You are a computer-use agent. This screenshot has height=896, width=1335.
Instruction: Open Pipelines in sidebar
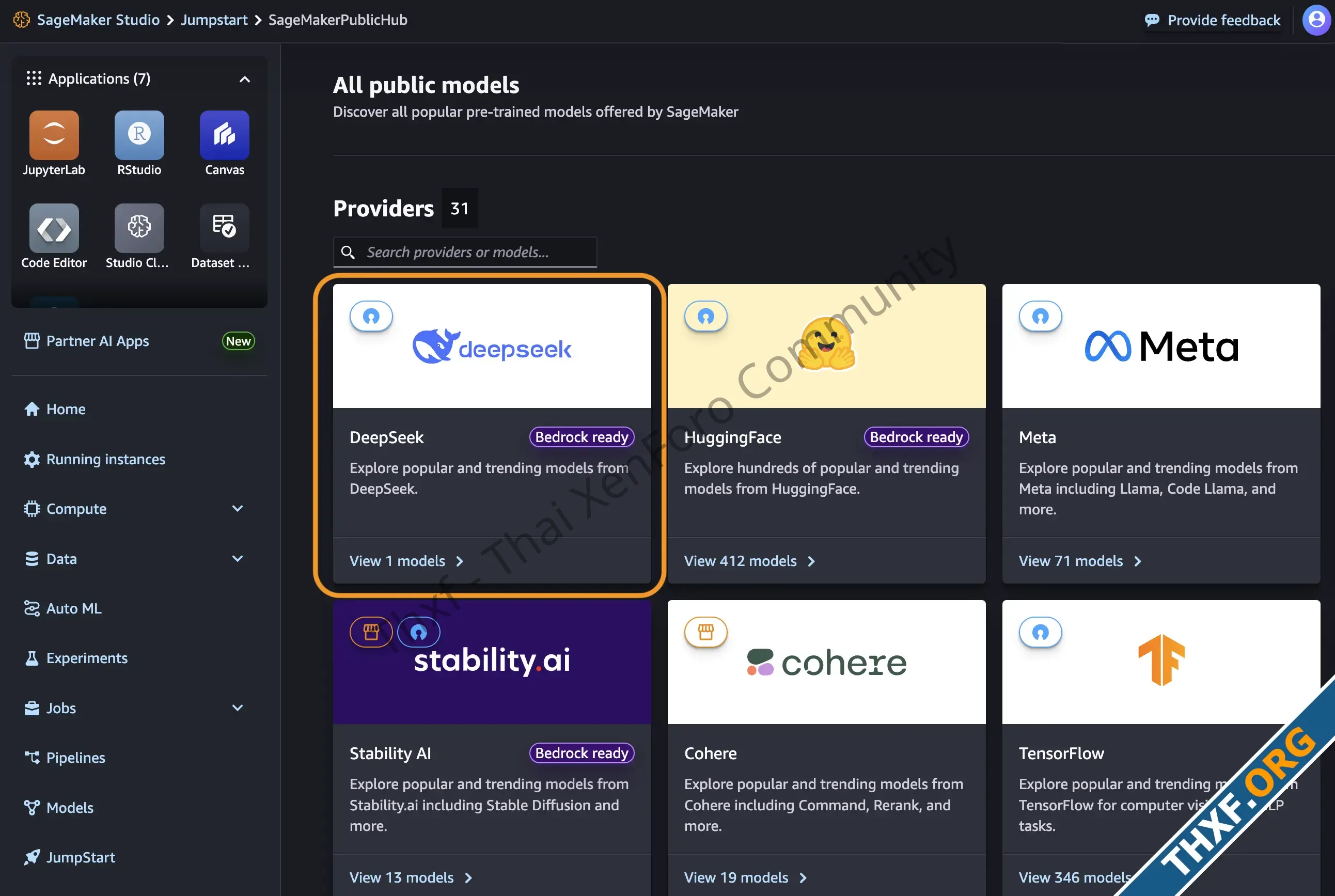point(75,758)
